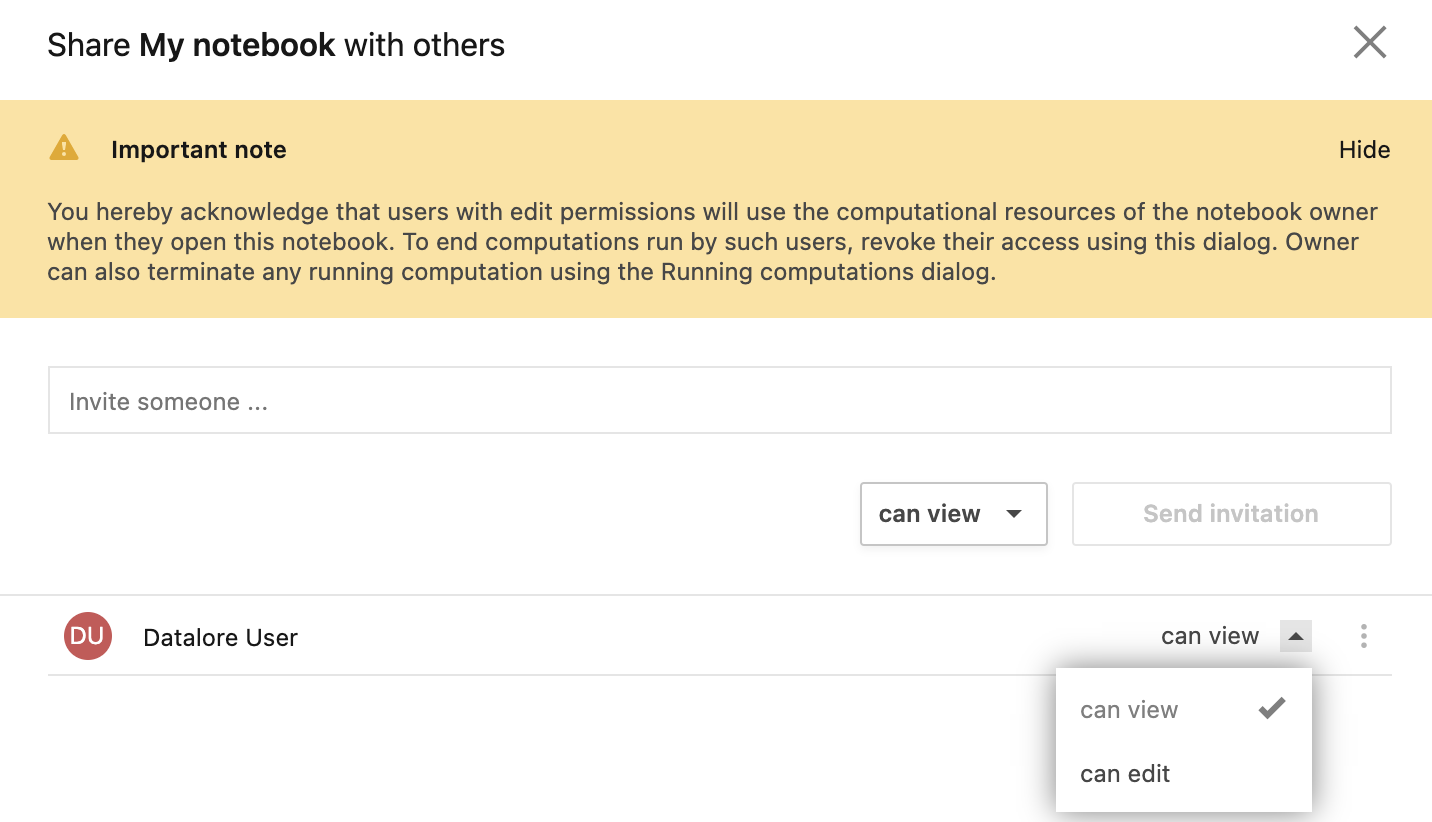Click the 'Share My notebook with others' title

(x=276, y=45)
